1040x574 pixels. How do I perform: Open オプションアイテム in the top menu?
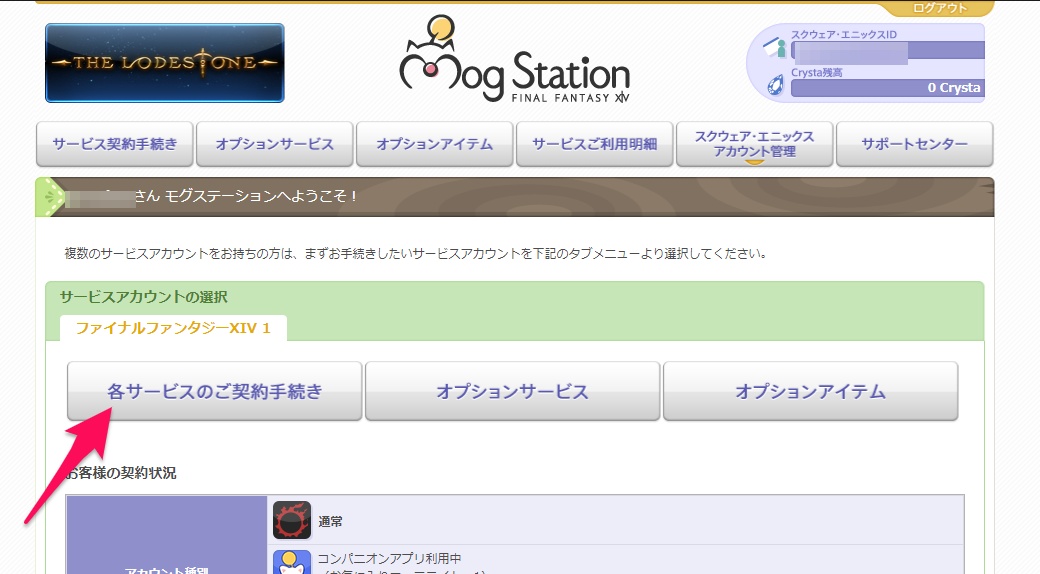point(434,144)
